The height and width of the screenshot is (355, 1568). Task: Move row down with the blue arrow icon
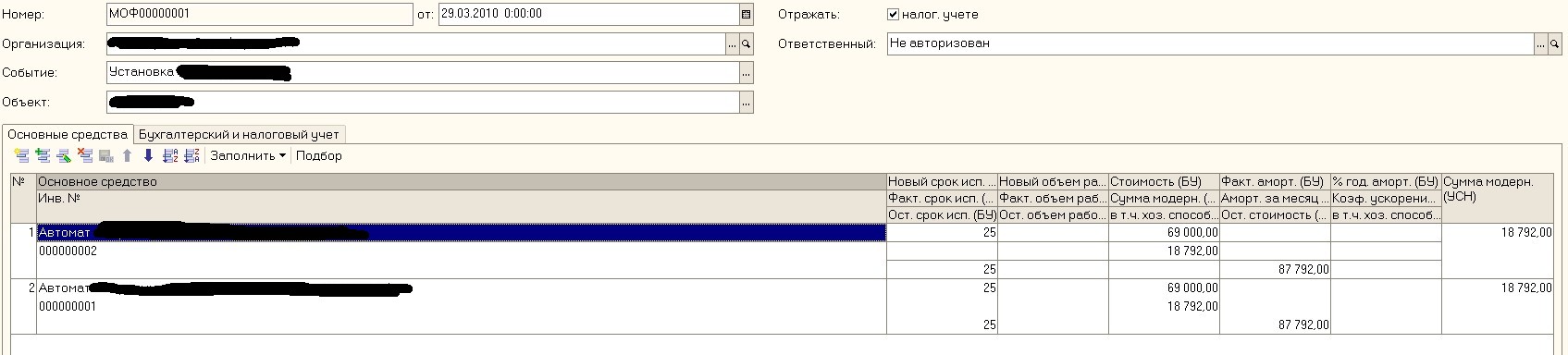pyautogui.click(x=148, y=155)
